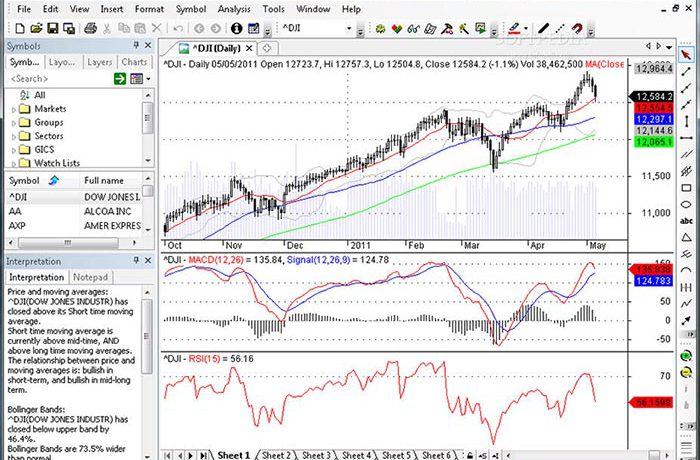Sort by the Full name column header
Image resolution: width=700 pixels, height=460 pixels.
pos(104,180)
